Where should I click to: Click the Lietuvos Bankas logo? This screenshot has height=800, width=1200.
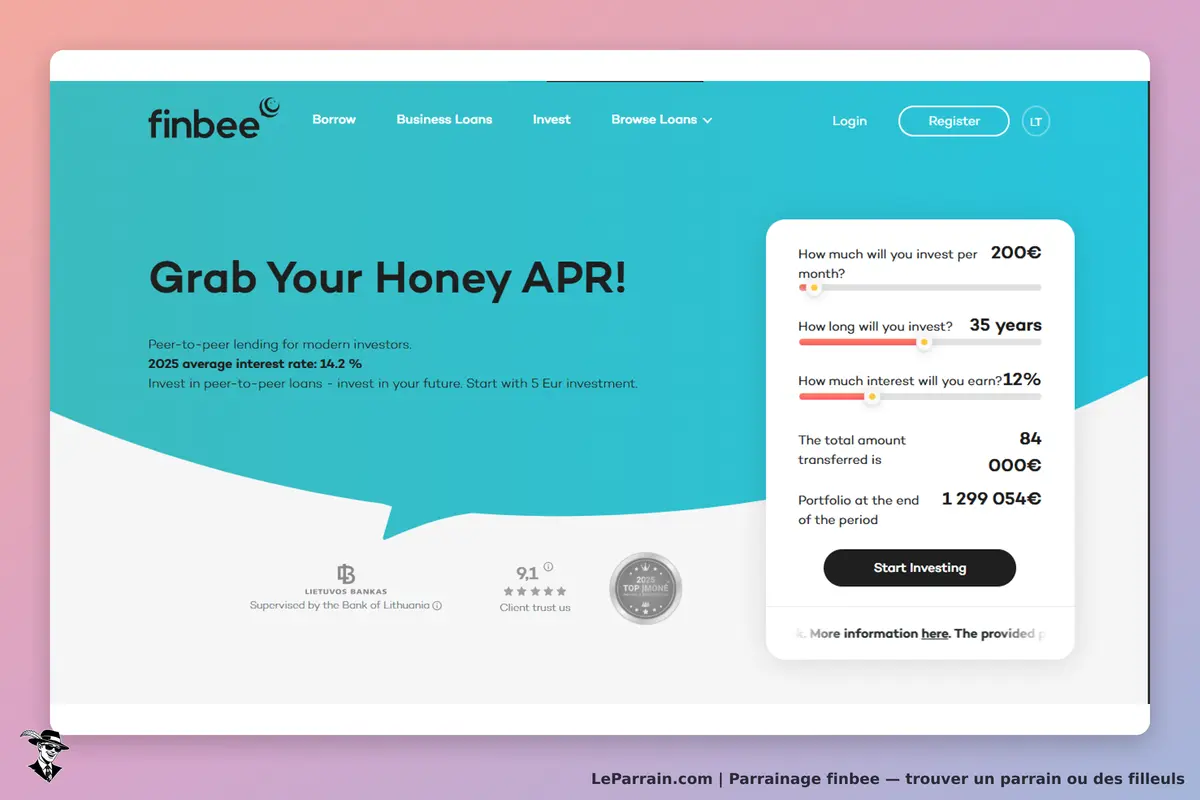(x=346, y=579)
